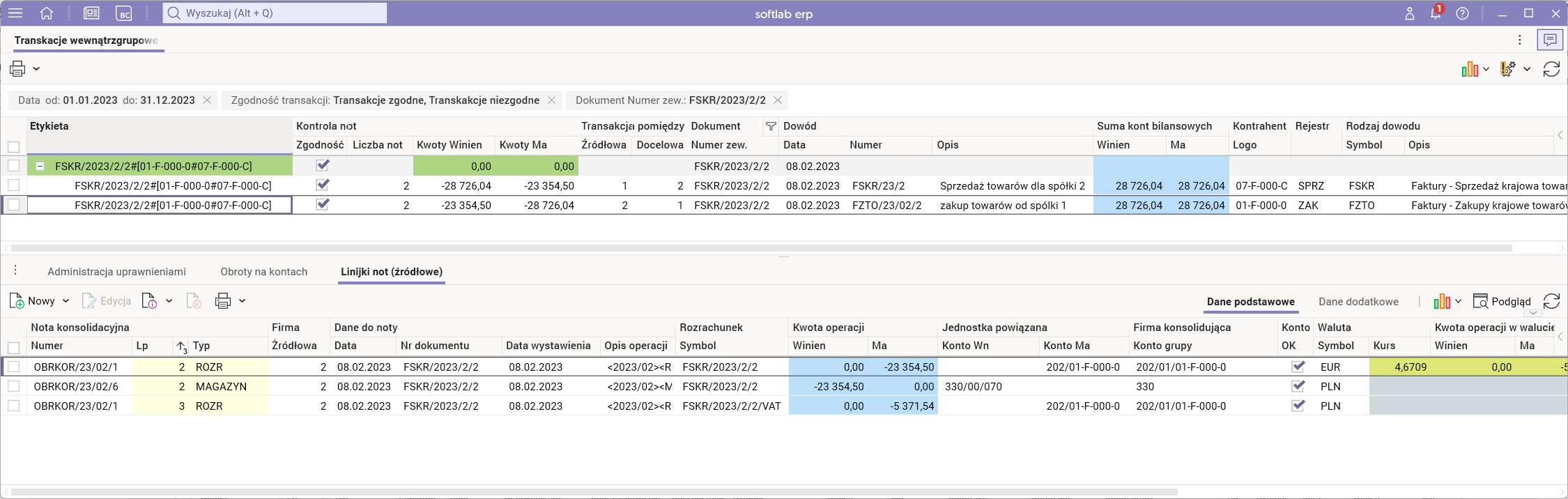Go to the home screen icon
1568x499 pixels.
(x=47, y=13)
